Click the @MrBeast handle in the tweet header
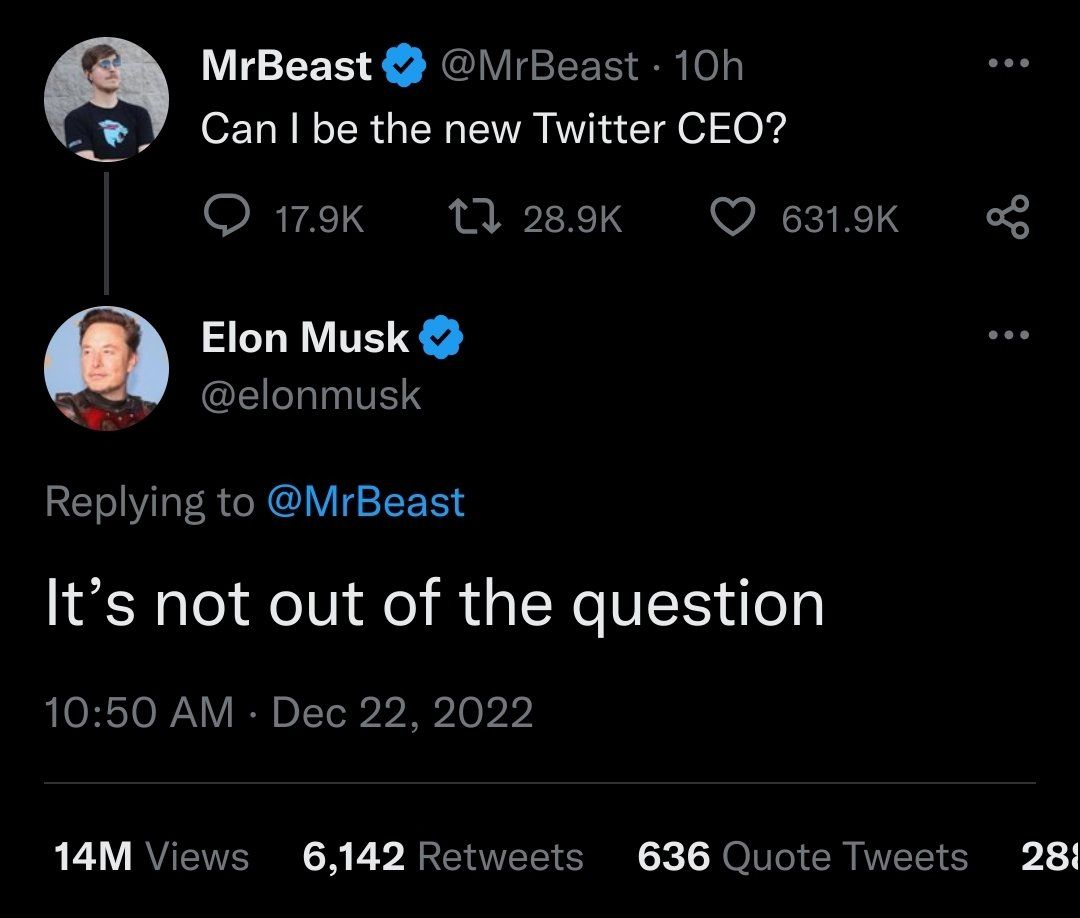 tap(538, 67)
